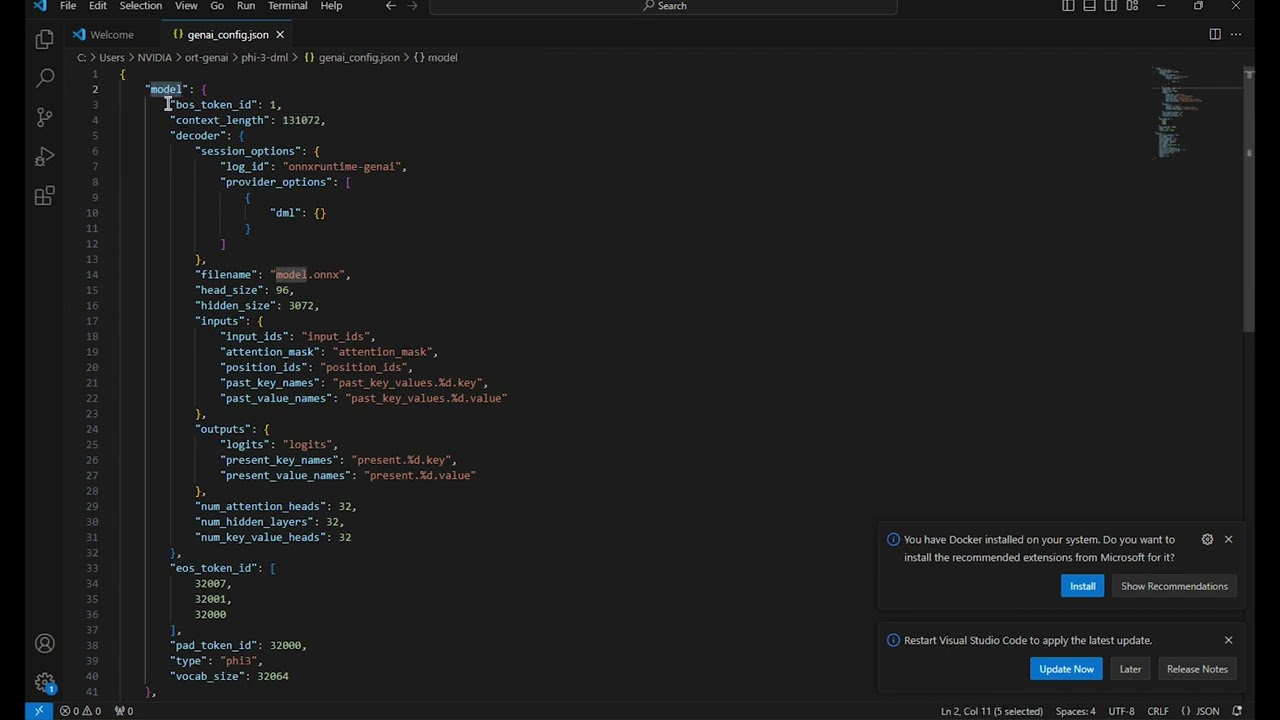Open the Search view in activity bar
The image size is (1280, 720).
tap(44, 77)
